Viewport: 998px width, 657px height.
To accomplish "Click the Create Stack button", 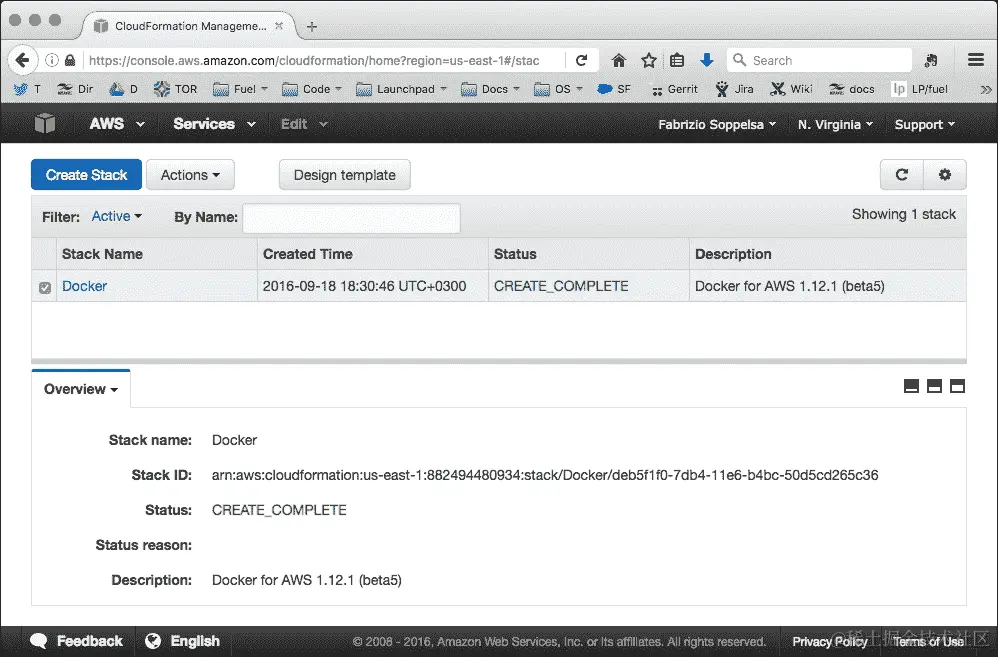I will click(x=86, y=174).
